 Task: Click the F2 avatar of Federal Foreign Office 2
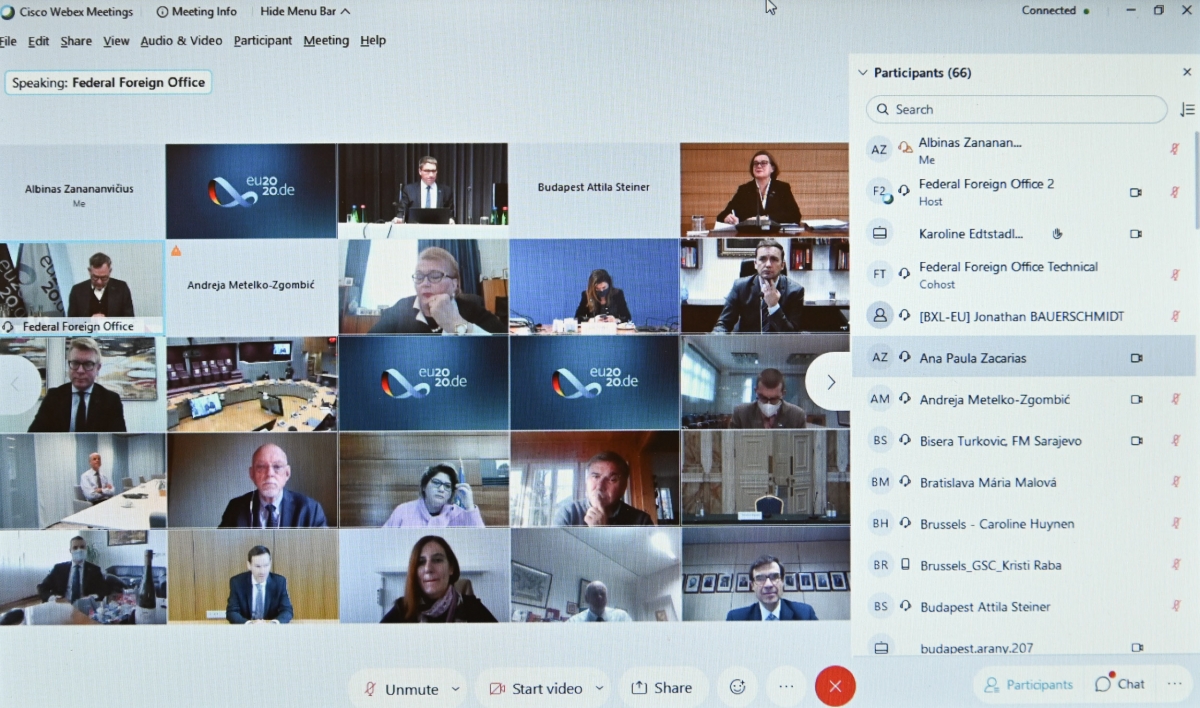[879, 191]
